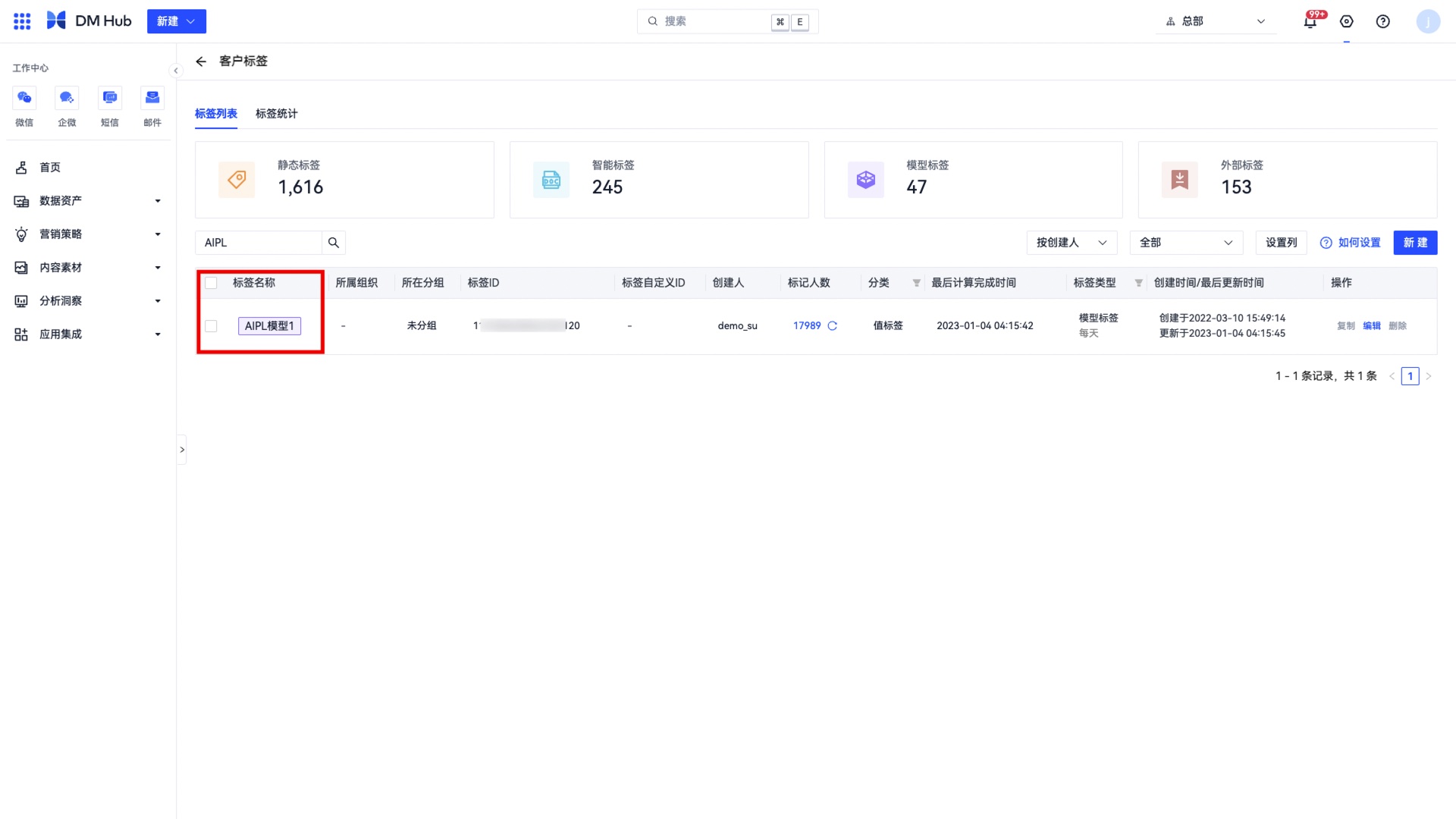Click the 静态标签 count 1,616
1456x819 pixels.
[x=300, y=187]
